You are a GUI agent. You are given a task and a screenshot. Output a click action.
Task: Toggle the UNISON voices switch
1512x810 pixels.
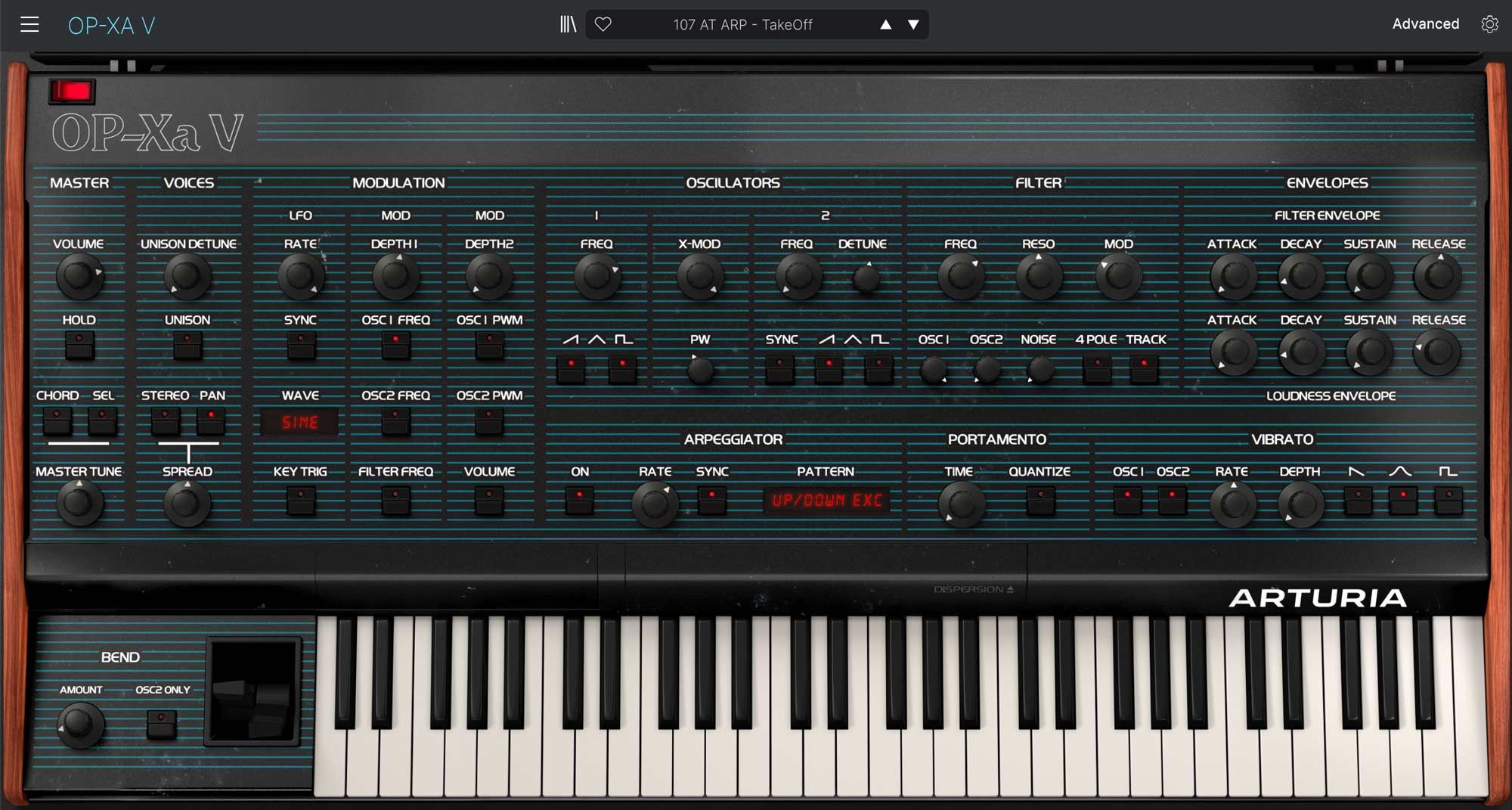[187, 346]
